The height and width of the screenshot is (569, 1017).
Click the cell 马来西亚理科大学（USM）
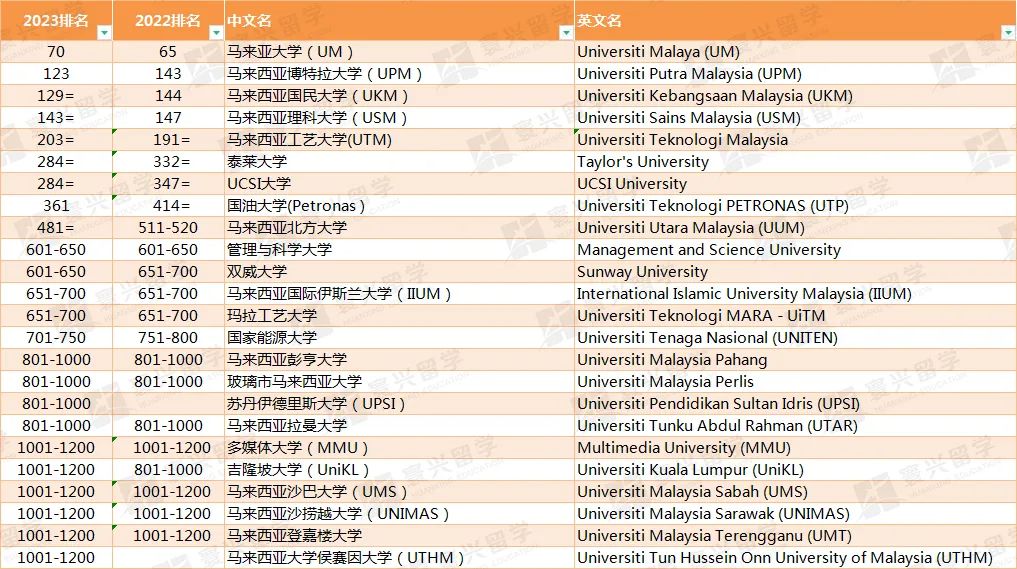point(400,118)
